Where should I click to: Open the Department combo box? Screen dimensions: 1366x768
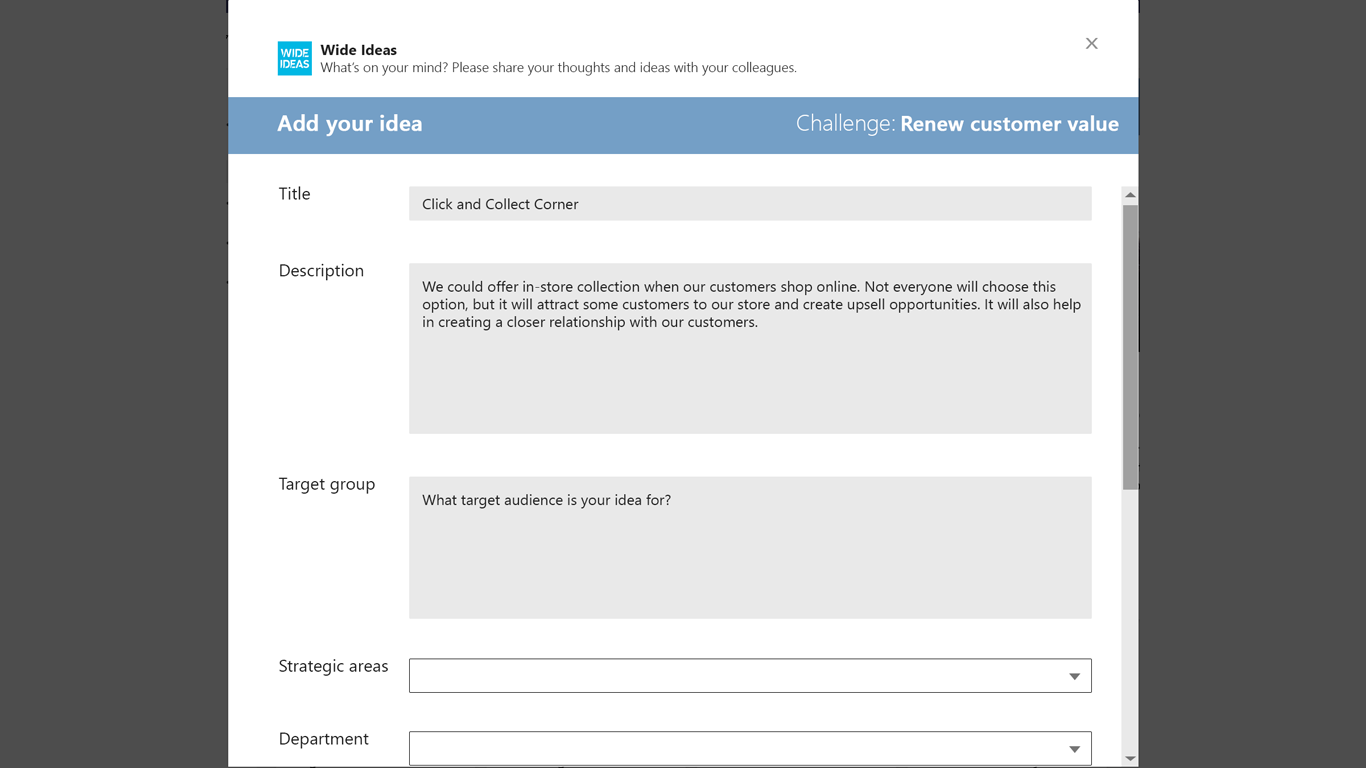tap(740, 749)
